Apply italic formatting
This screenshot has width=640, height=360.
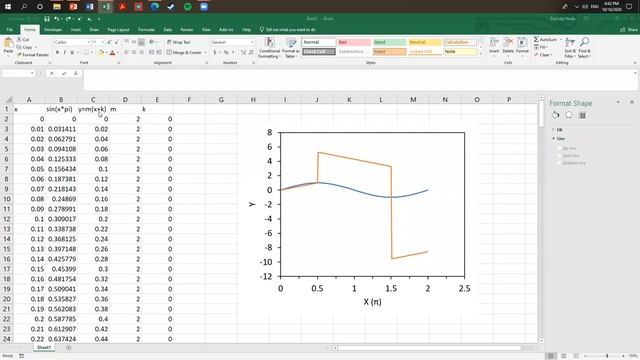pos(64,53)
